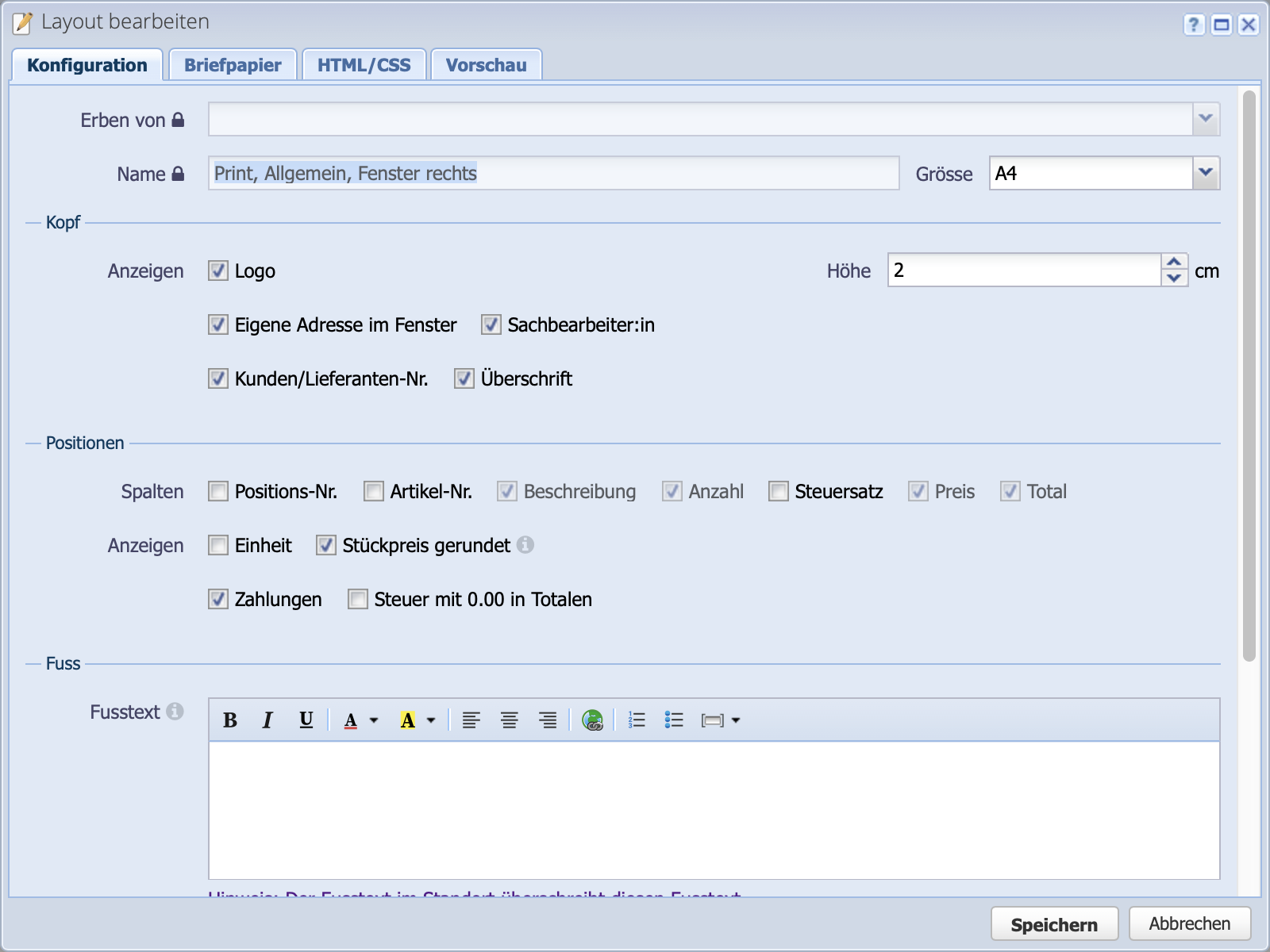Align footer text to the left
The image size is (1270, 952).
(x=471, y=720)
